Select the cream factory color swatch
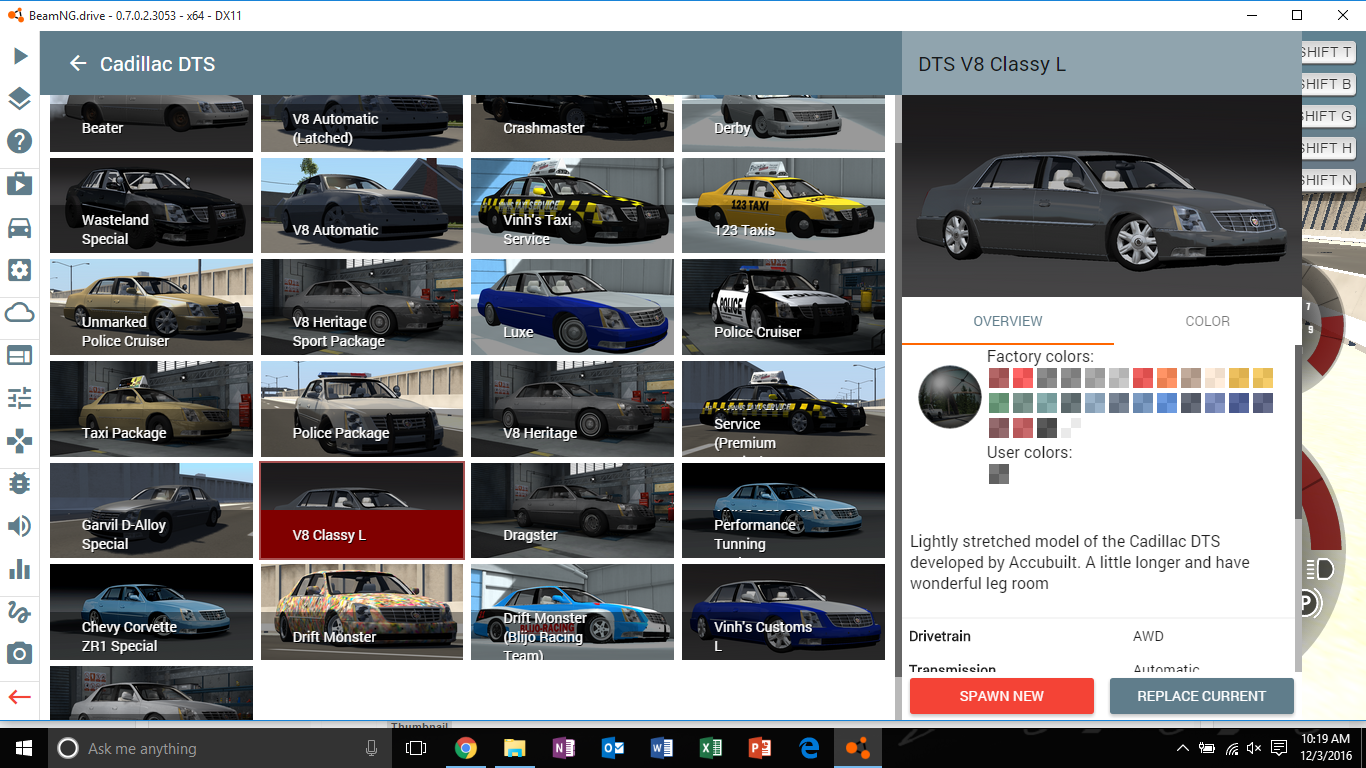1366x768 pixels. point(1215,378)
